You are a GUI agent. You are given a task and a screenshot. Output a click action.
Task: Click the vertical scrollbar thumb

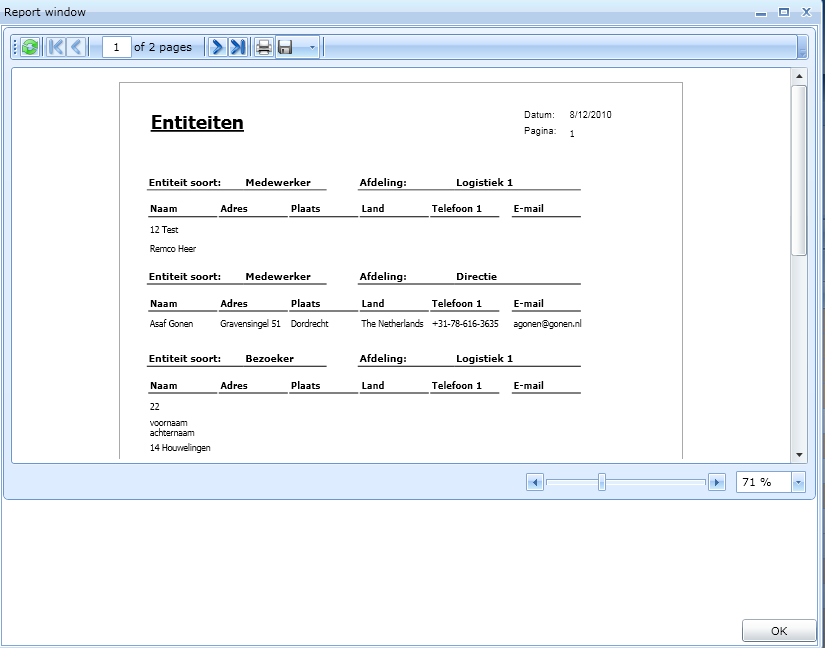(x=799, y=170)
